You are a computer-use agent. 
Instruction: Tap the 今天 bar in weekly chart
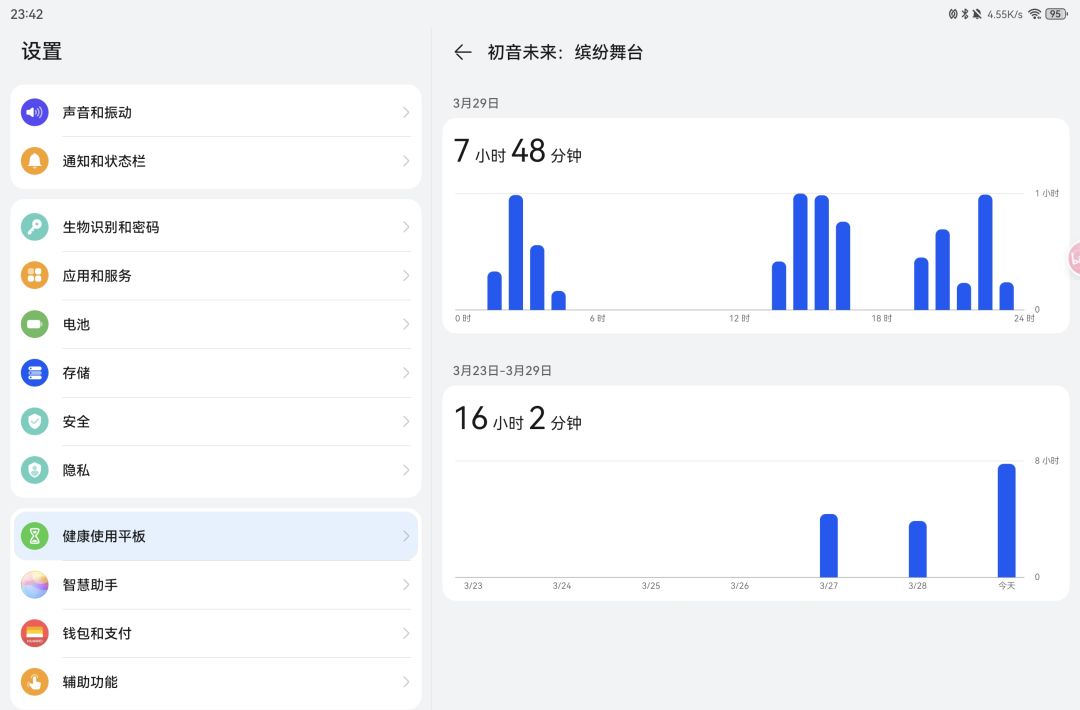(x=1006, y=521)
